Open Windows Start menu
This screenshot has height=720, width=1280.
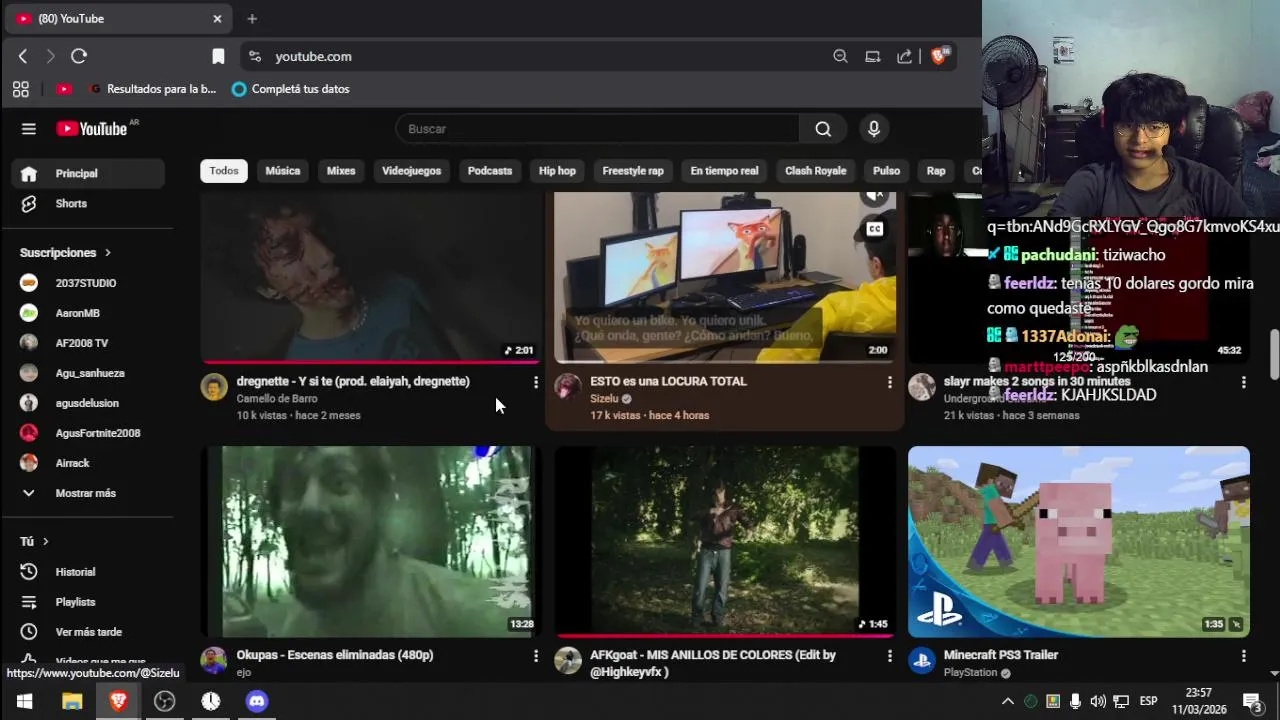pos(24,701)
